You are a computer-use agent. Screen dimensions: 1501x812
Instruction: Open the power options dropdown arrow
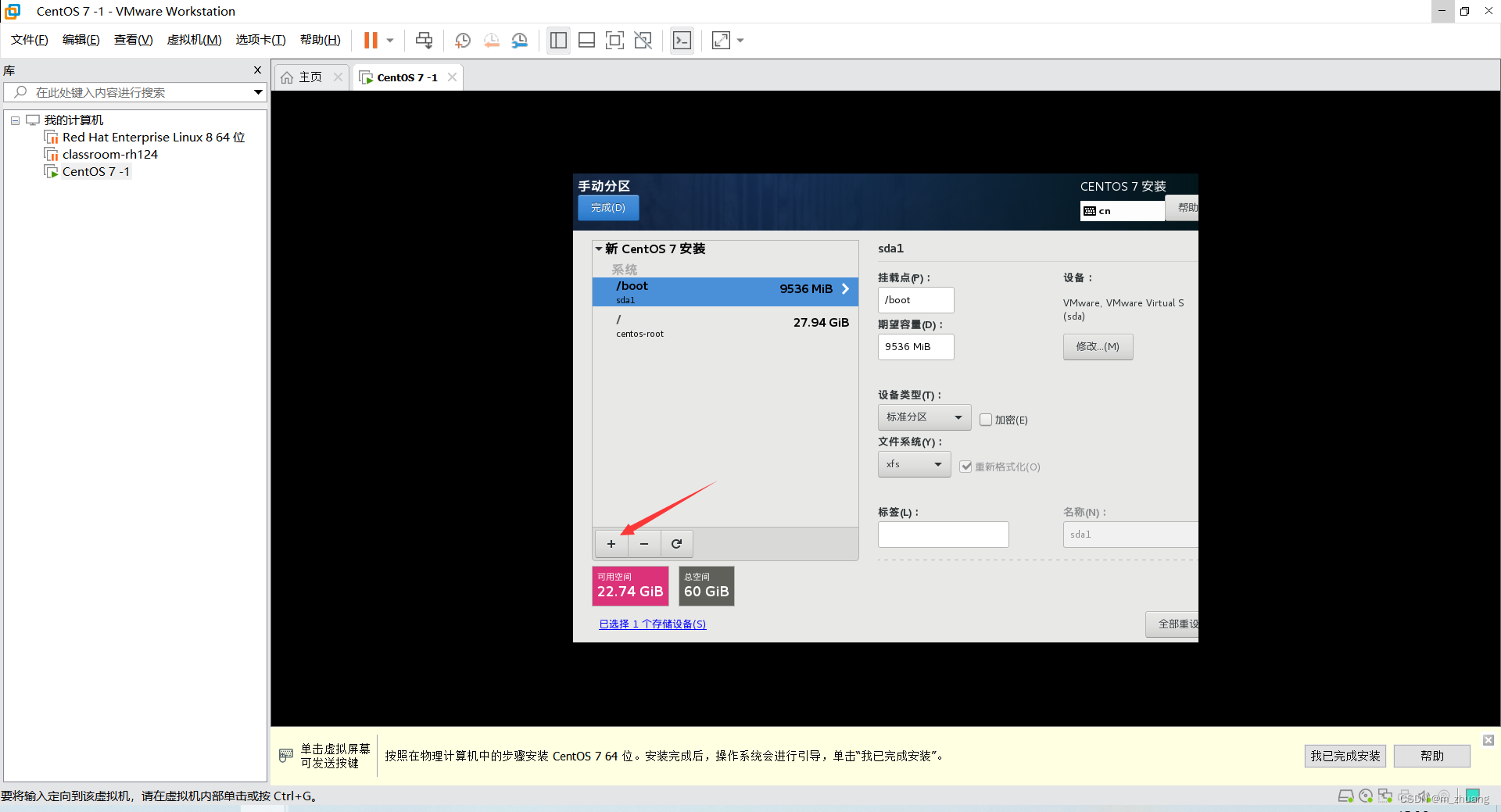(390, 40)
